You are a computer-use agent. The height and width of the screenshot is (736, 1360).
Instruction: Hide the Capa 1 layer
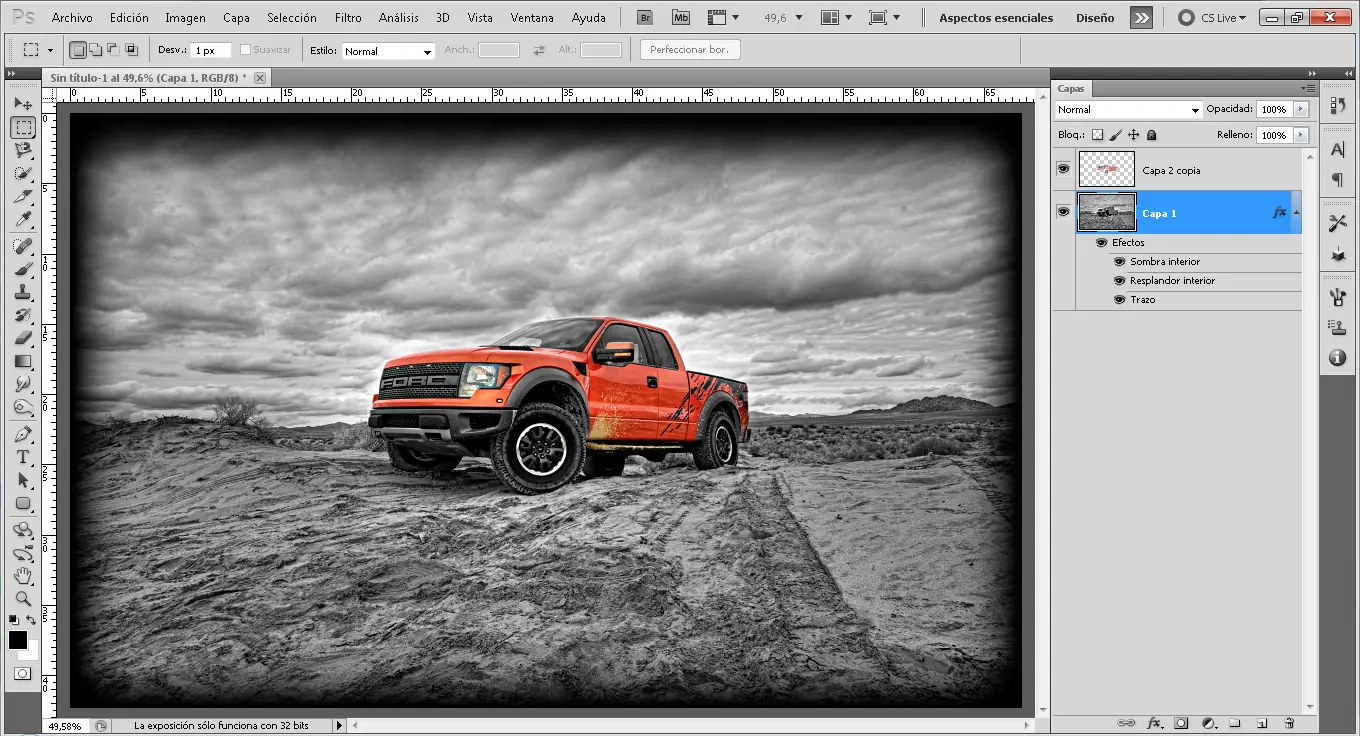tap(1063, 212)
